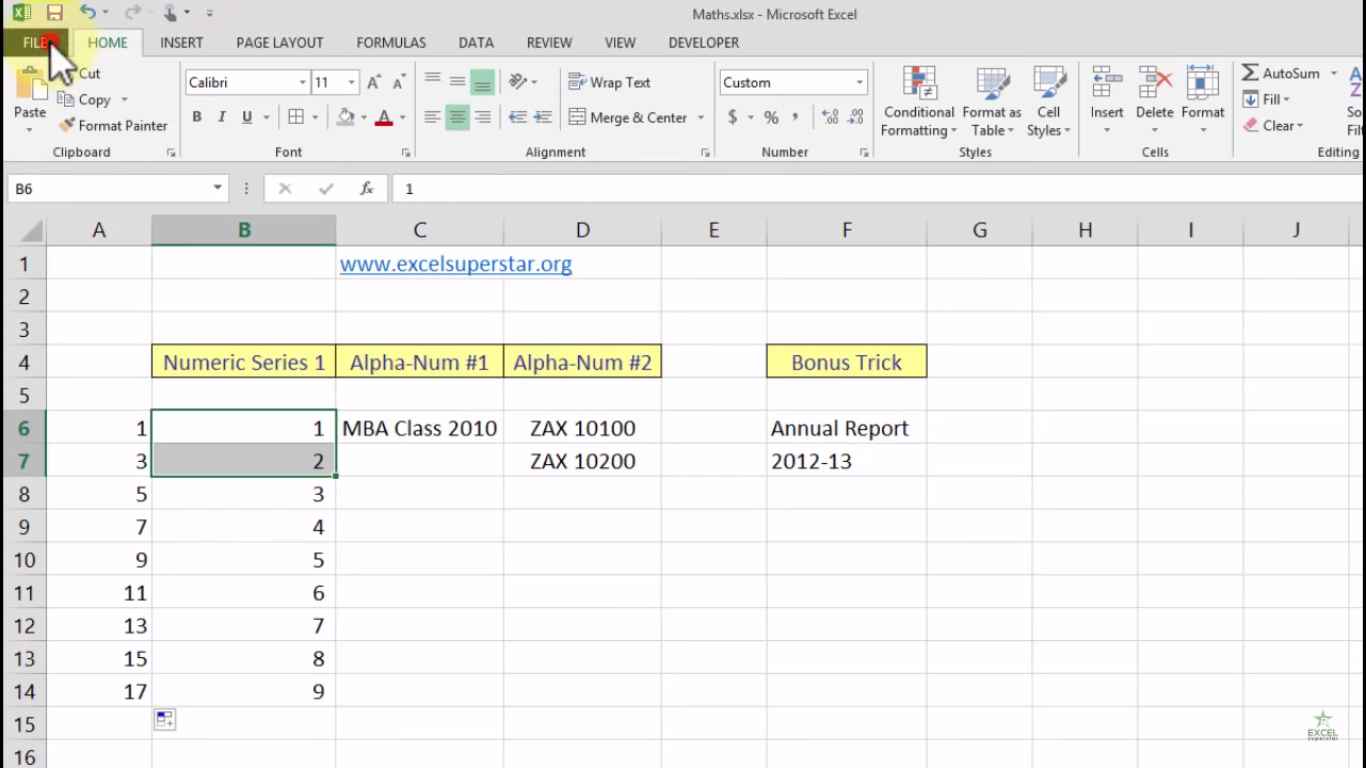This screenshot has height=768, width=1366.
Task: Set Middle Align vertical alignment
Action: [x=457, y=82]
